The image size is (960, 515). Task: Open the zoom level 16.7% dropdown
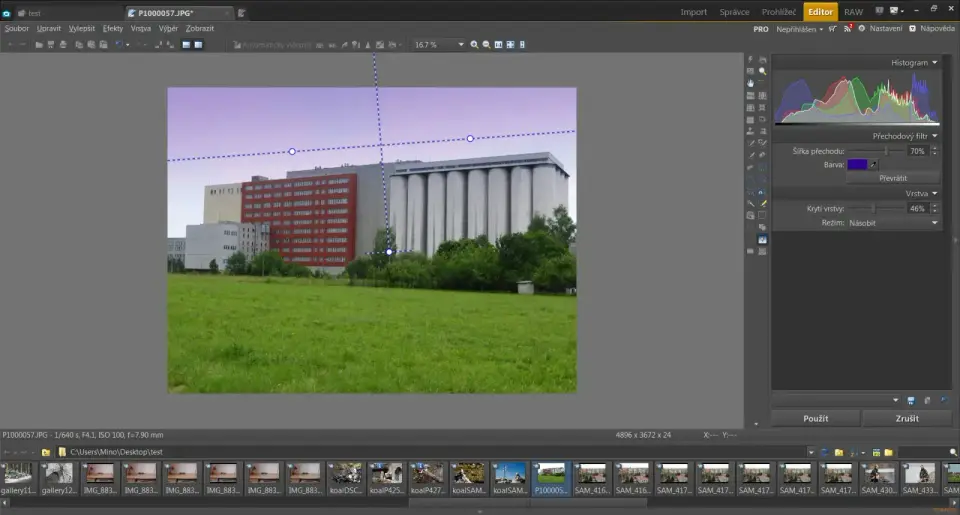click(461, 45)
